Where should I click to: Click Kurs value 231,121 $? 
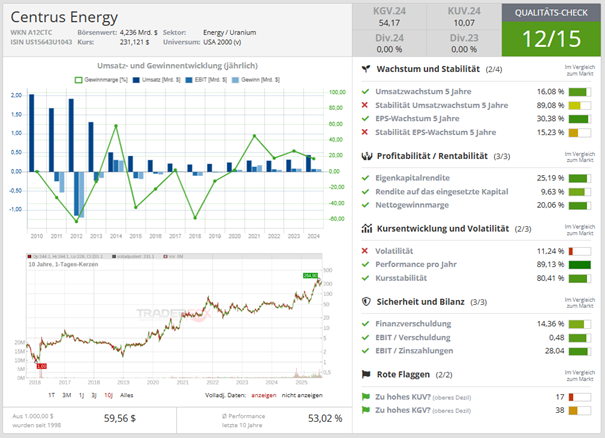point(134,42)
